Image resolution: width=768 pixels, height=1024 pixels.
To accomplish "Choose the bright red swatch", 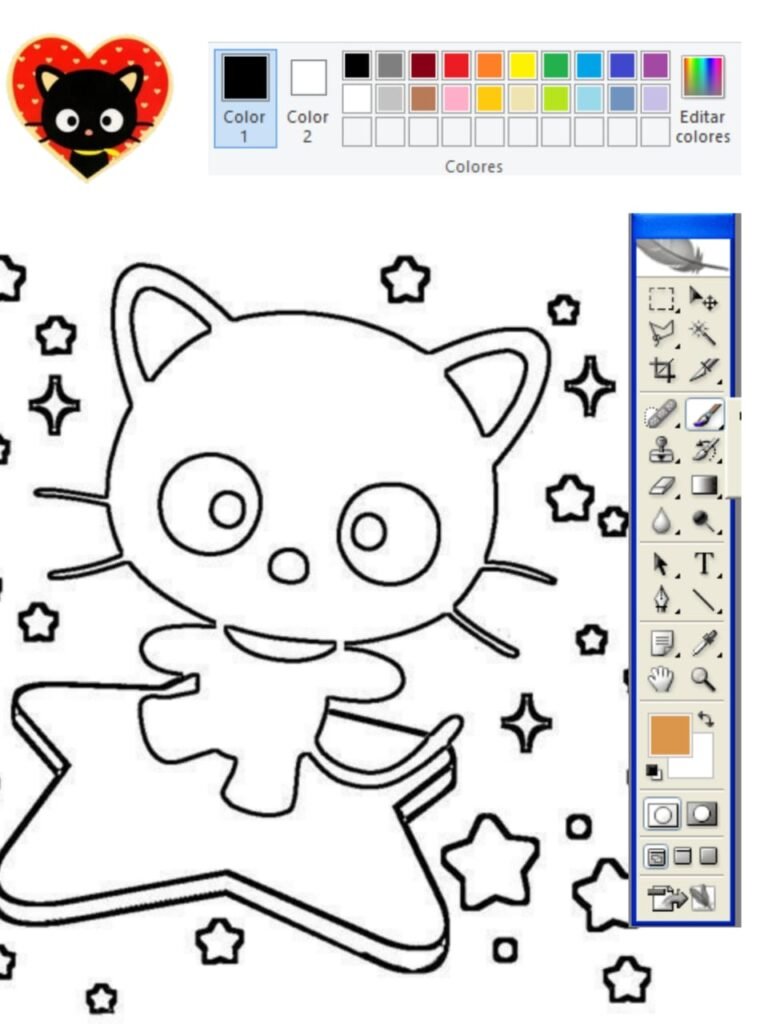I will click(456, 65).
